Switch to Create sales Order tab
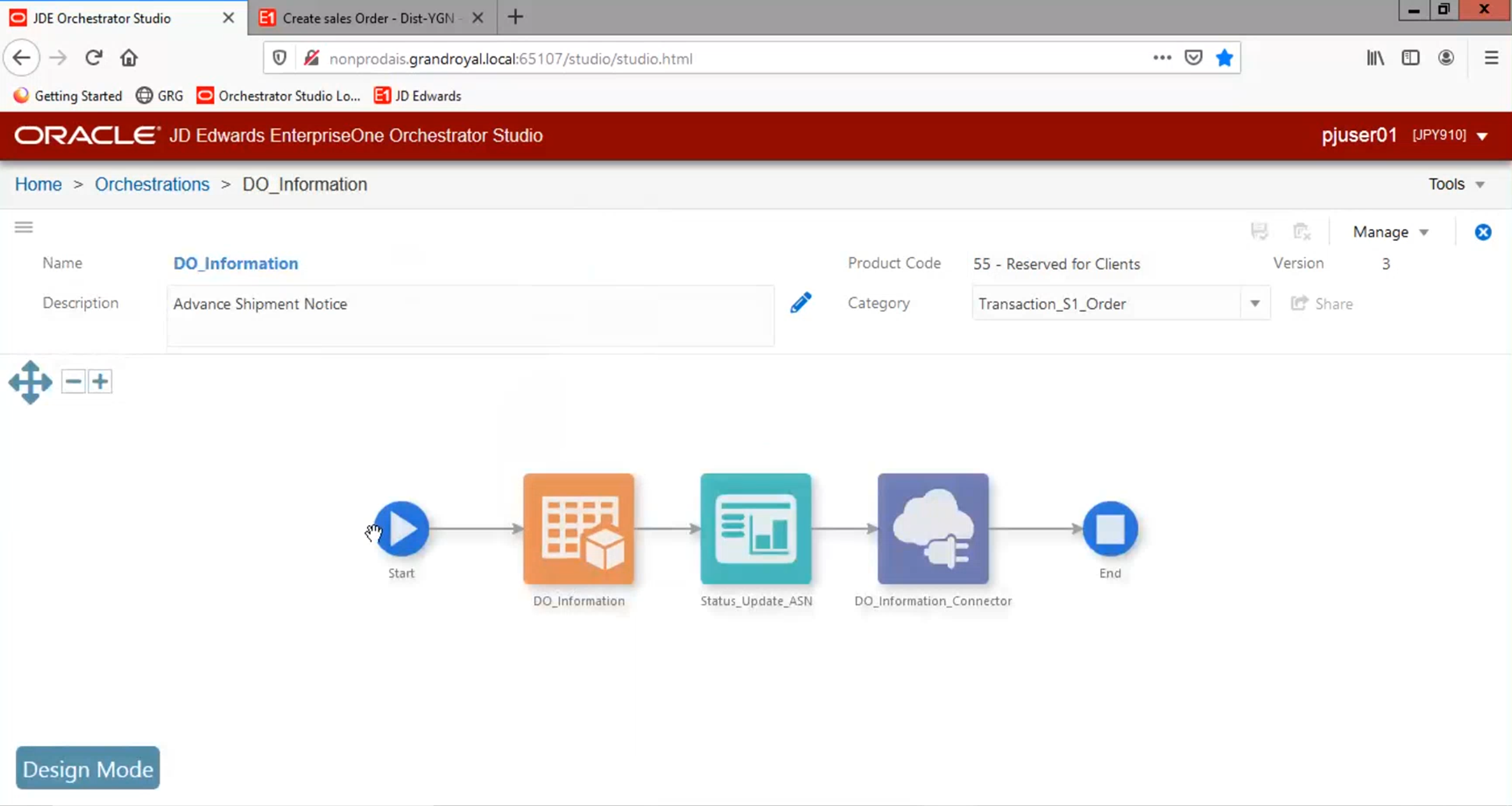Screen dimensions: 1512x806 click(x=368, y=18)
